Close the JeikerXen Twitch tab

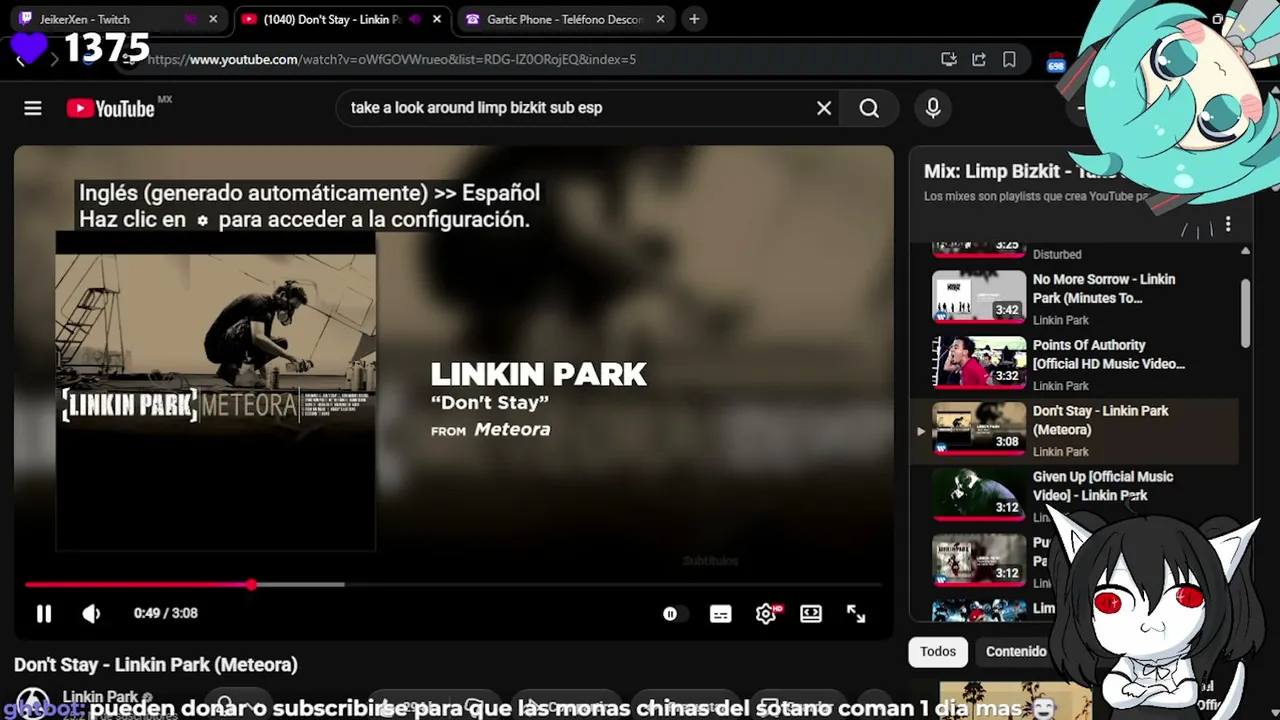[213, 19]
